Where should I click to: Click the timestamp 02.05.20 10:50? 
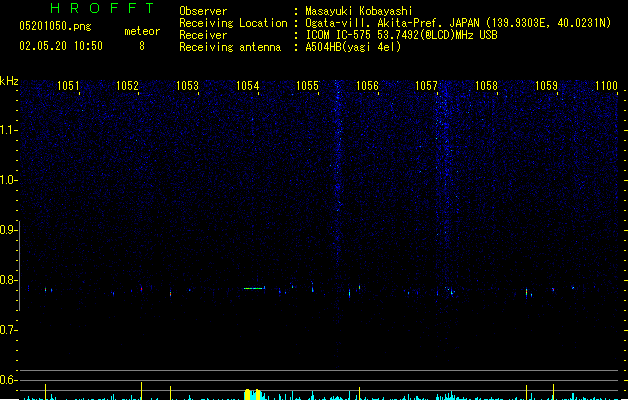pos(61,46)
